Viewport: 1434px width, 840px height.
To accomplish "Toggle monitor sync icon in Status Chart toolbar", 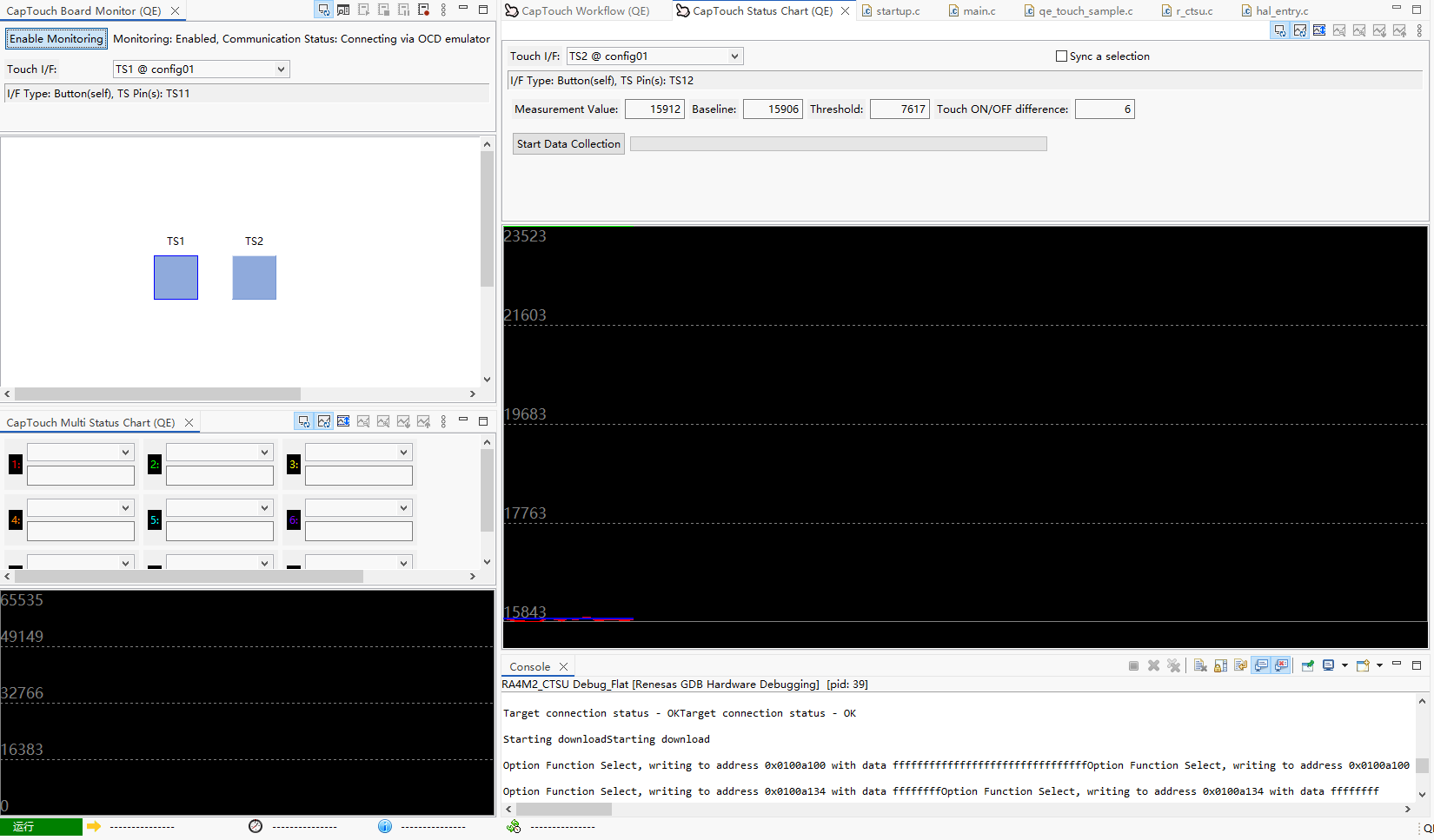I will point(1279,30).
